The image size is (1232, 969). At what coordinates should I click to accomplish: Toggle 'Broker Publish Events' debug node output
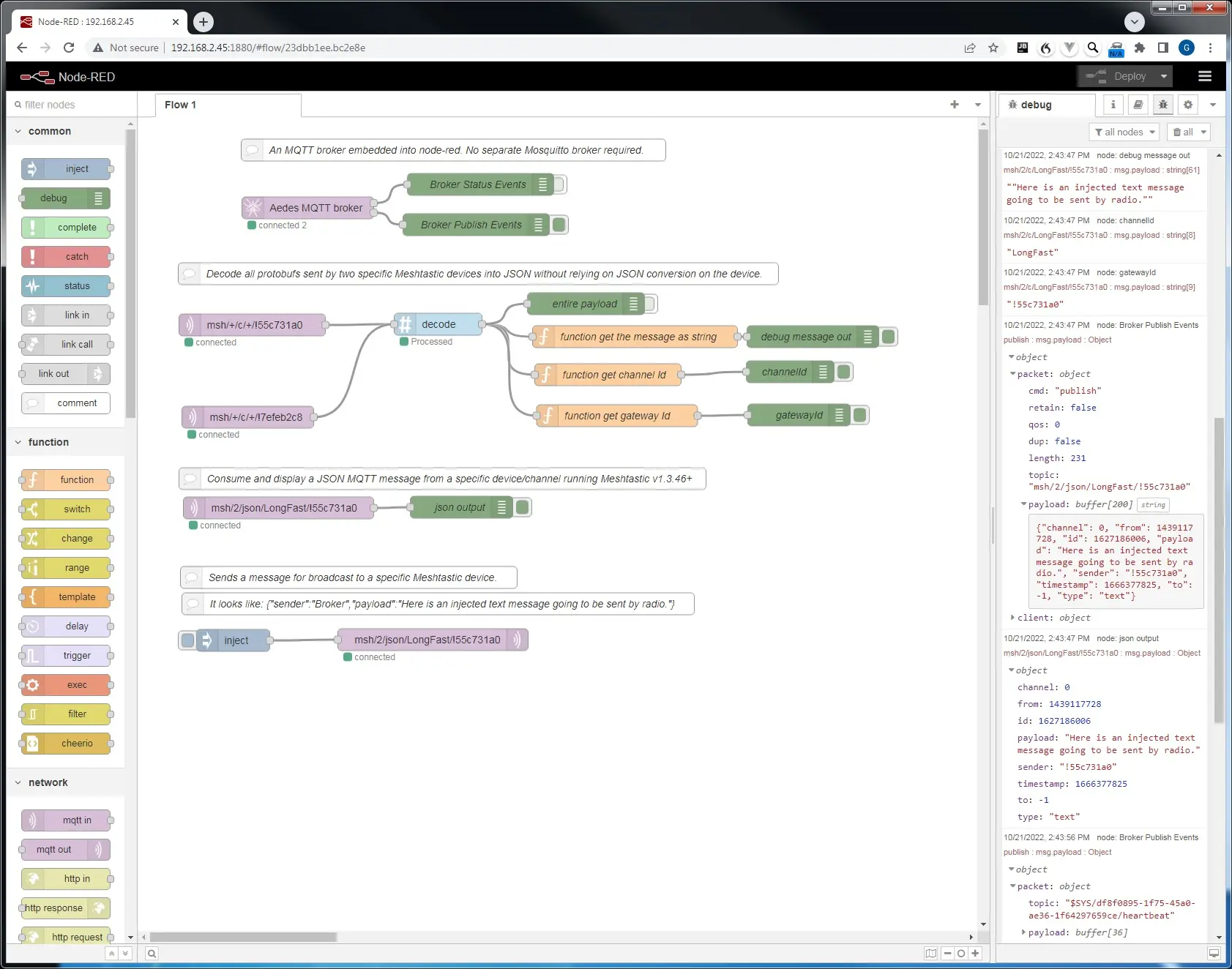559,225
